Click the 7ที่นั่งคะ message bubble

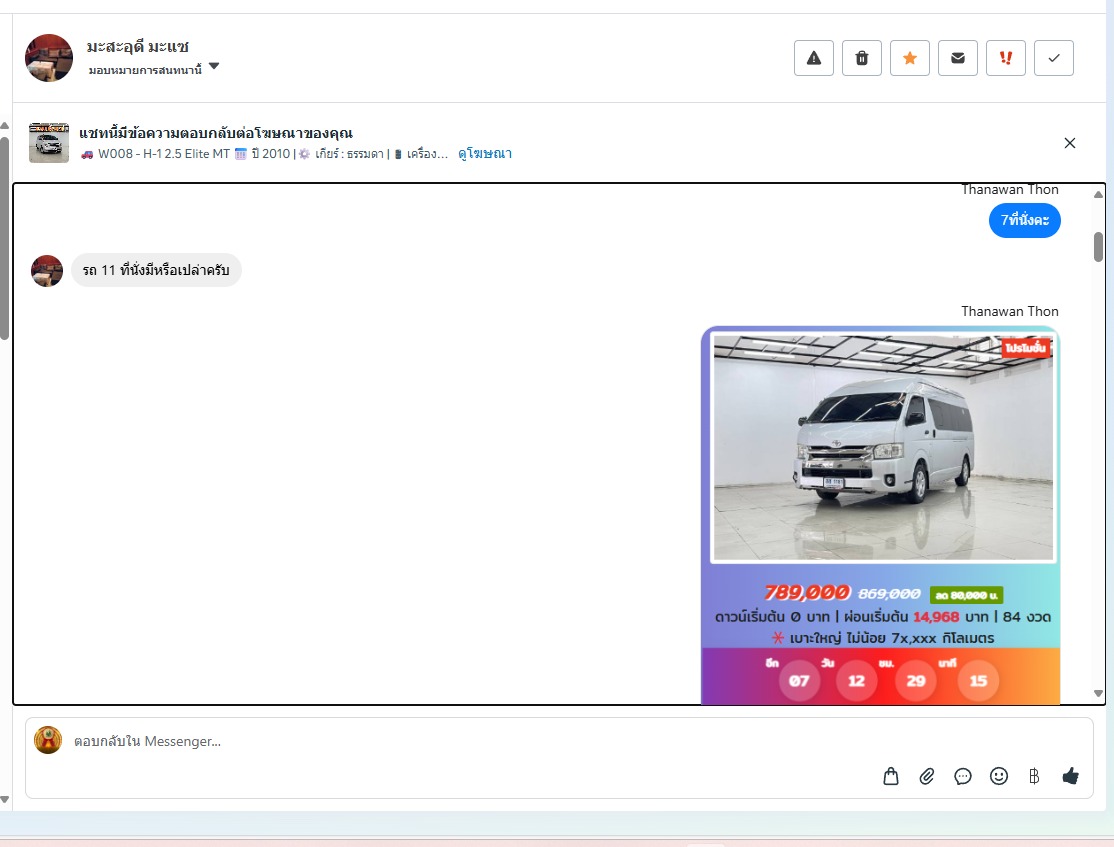[x=1024, y=220]
